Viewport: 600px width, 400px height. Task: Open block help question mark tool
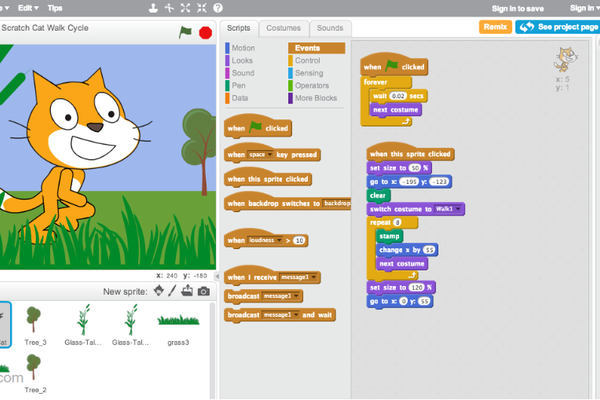tap(218, 8)
